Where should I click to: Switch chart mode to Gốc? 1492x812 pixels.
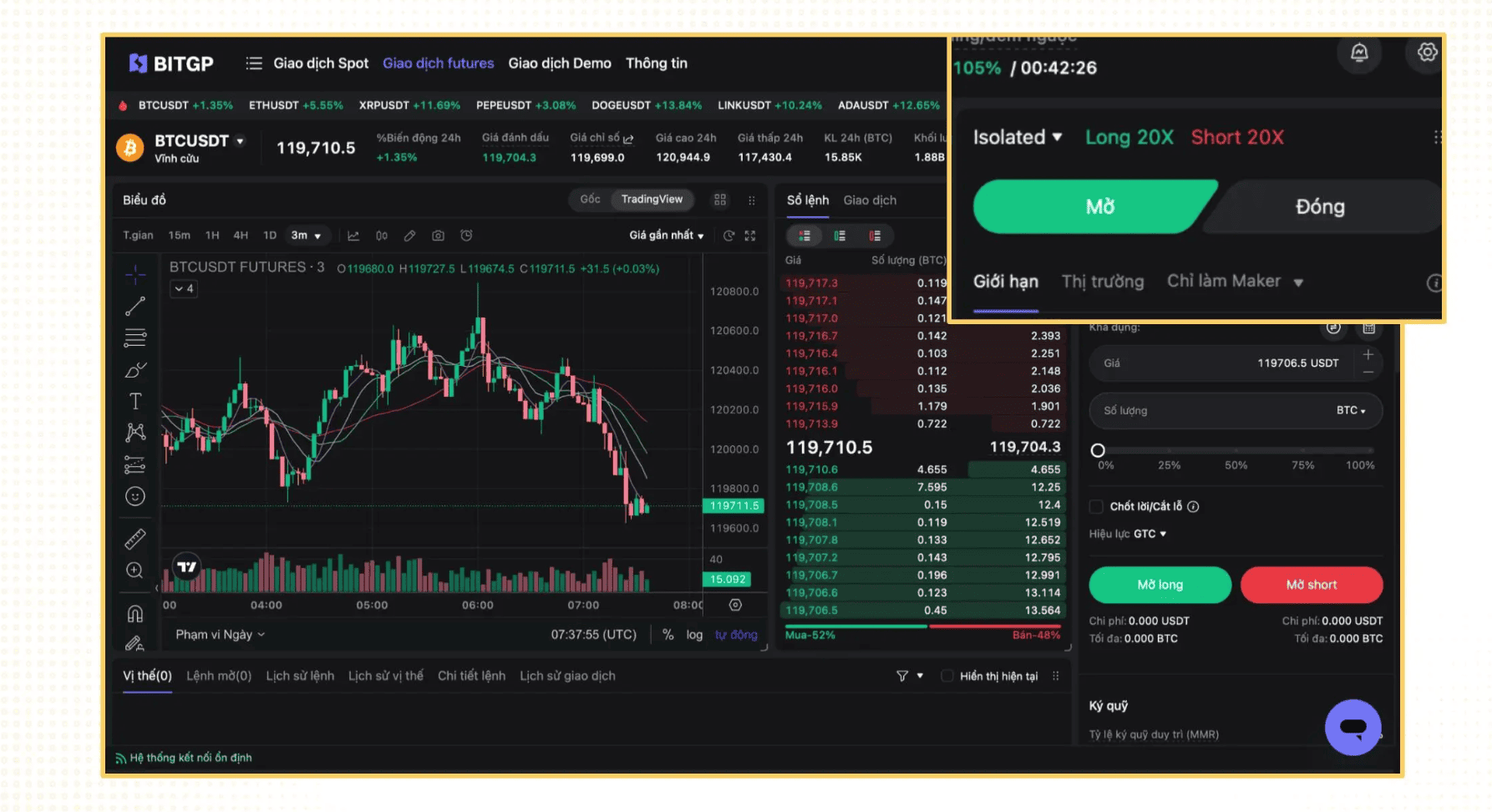[590, 199]
